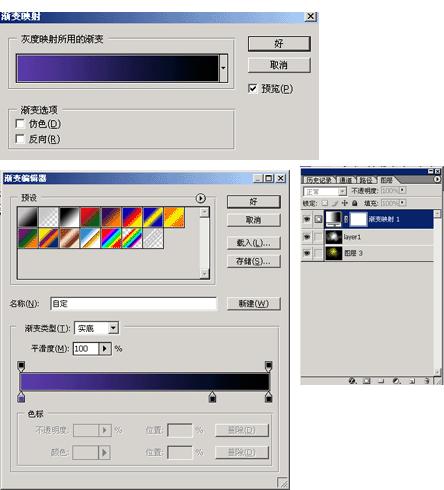Click the new adjustment layer icon

(x=396, y=381)
